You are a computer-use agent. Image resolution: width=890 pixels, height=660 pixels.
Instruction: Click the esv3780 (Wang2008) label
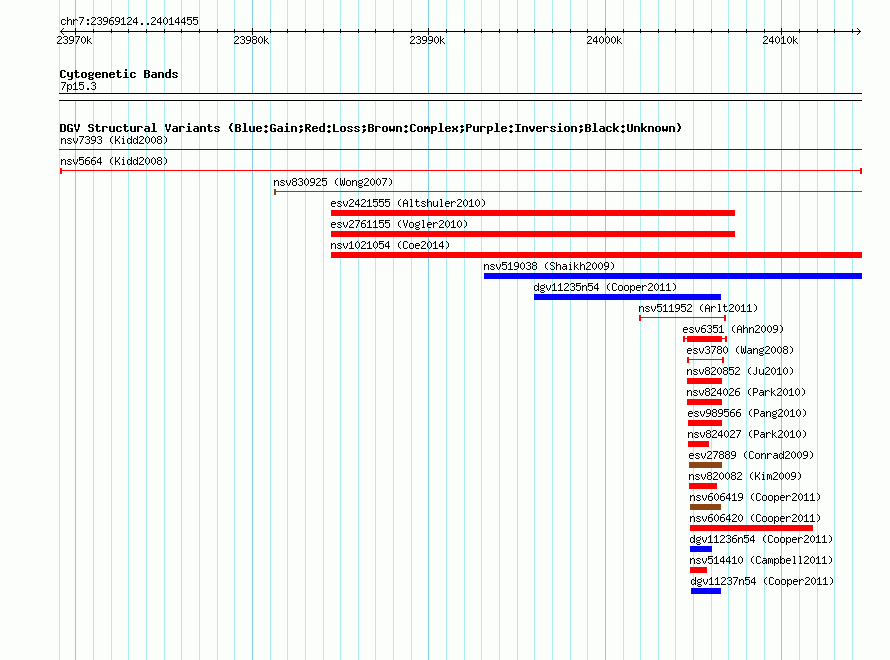pyautogui.click(x=740, y=350)
